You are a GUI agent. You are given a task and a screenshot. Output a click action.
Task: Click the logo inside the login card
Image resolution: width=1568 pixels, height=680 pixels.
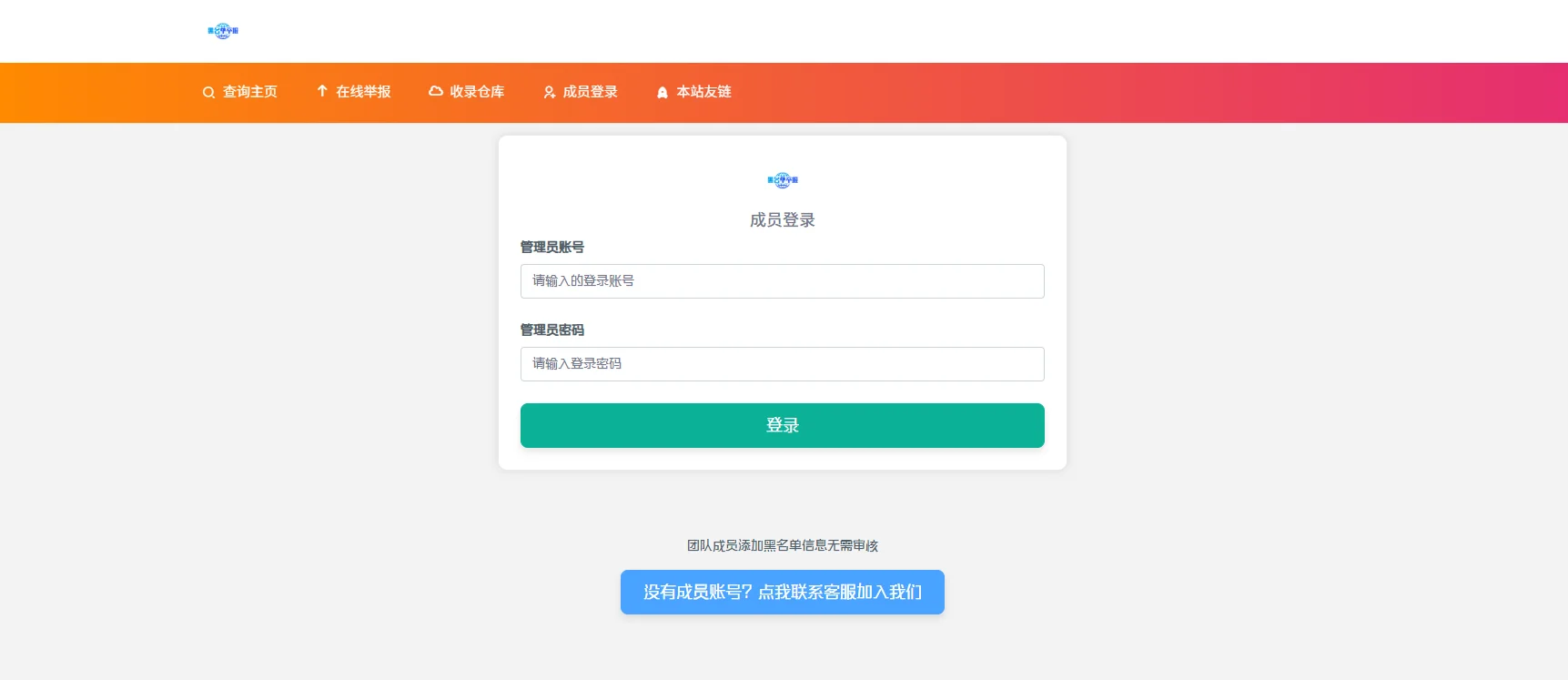(x=783, y=180)
